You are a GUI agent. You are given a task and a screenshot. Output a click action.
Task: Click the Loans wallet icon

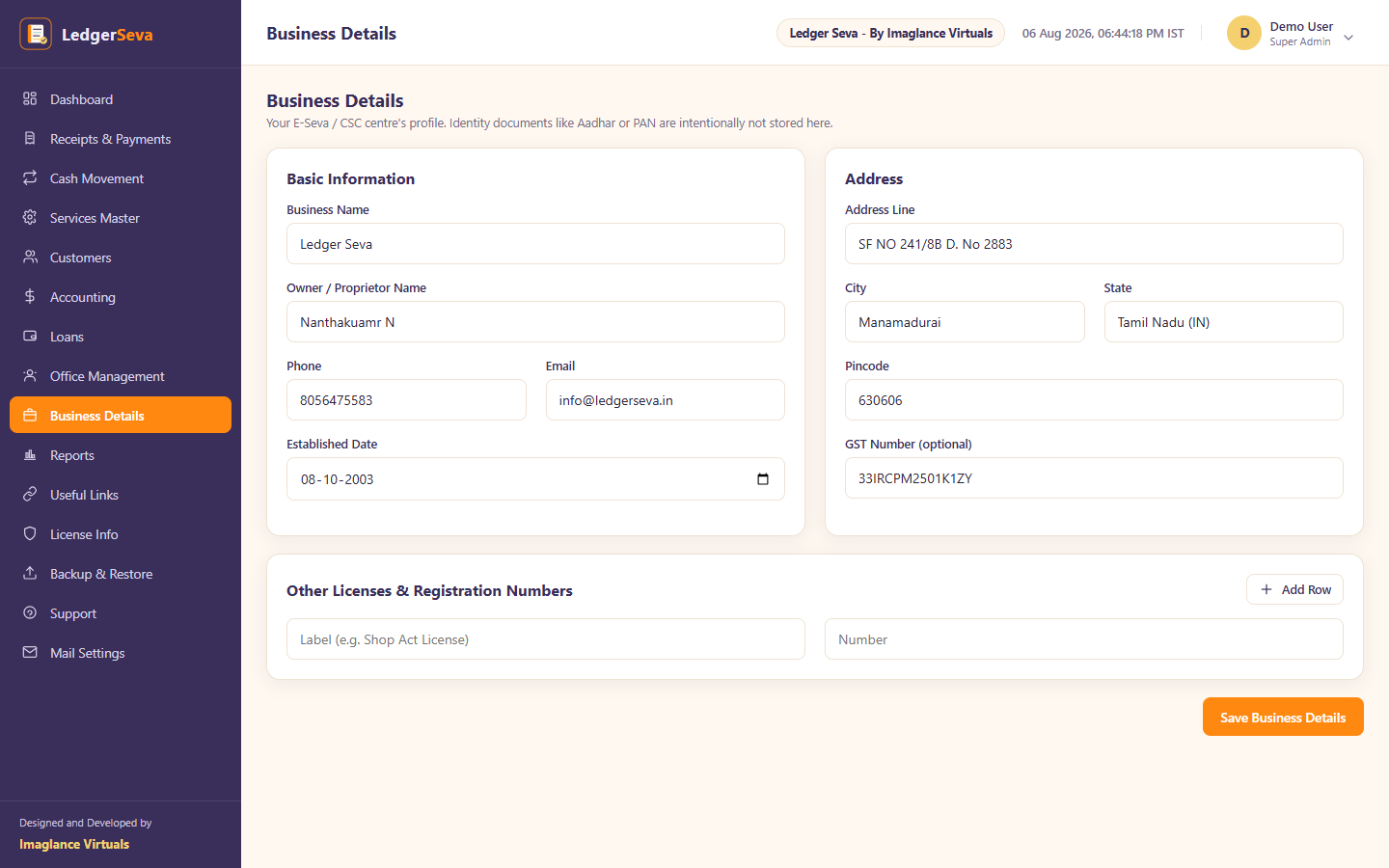tap(30, 336)
